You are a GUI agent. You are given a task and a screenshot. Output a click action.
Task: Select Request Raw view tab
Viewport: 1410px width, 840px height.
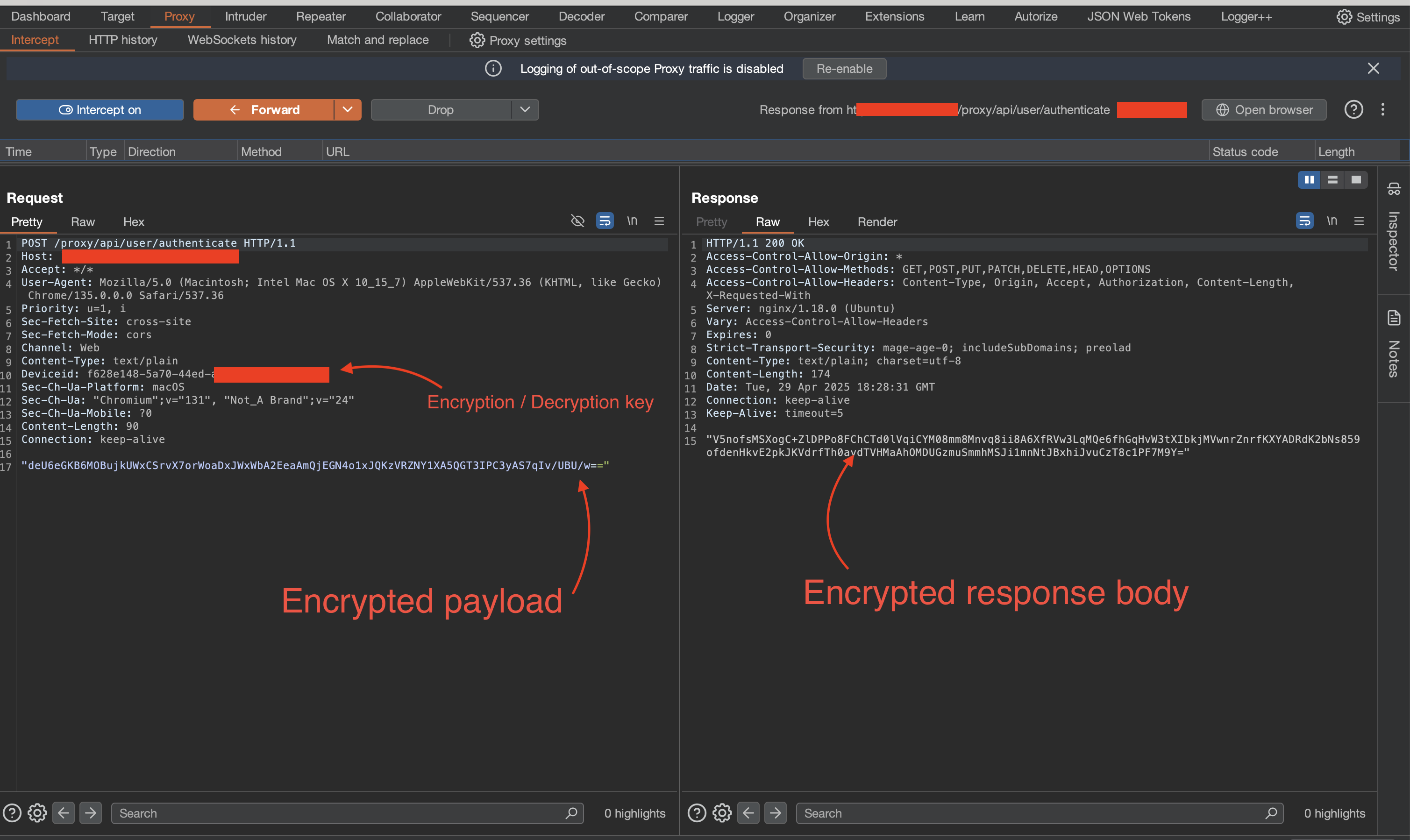[83, 222]
